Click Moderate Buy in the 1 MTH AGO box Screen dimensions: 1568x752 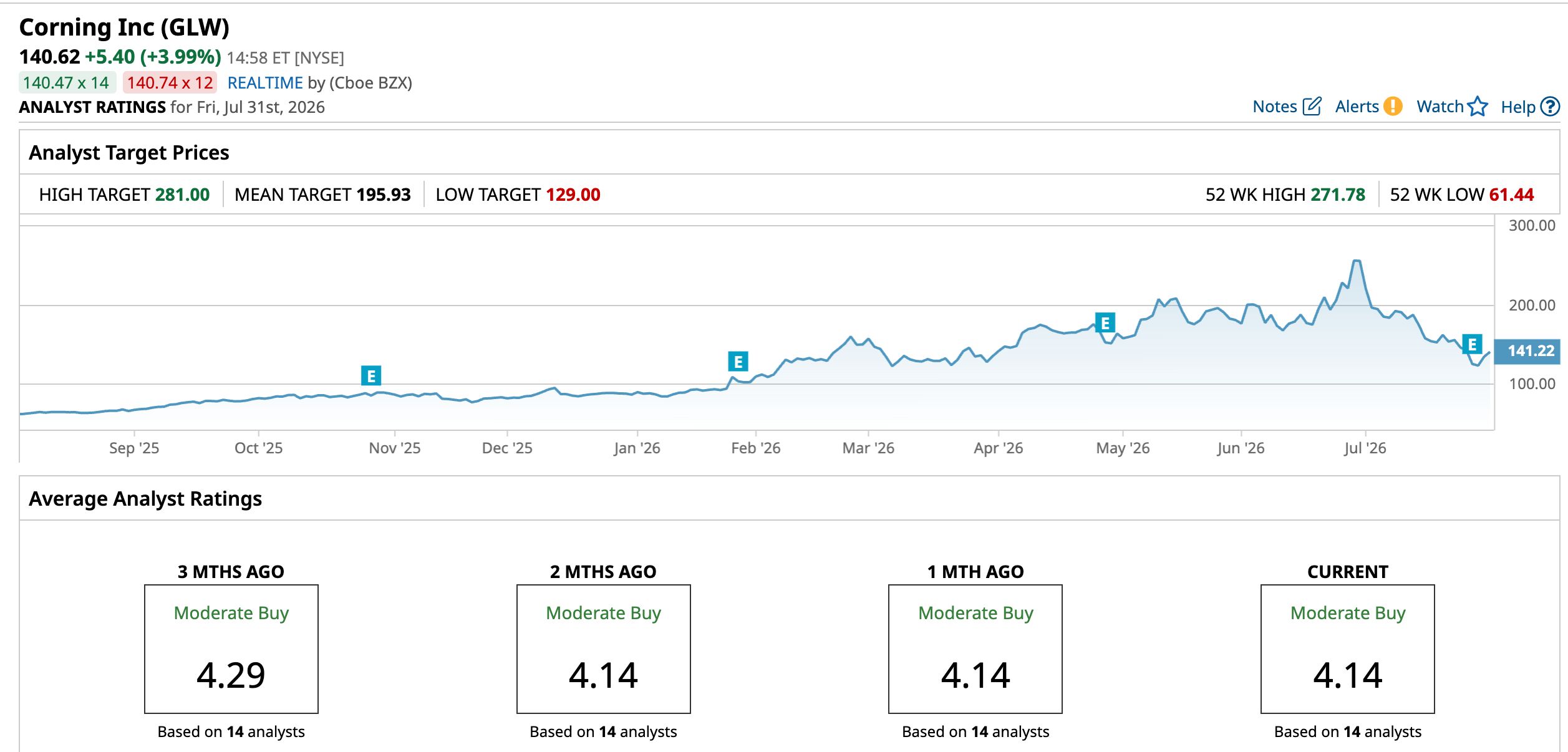coord(976,614)
